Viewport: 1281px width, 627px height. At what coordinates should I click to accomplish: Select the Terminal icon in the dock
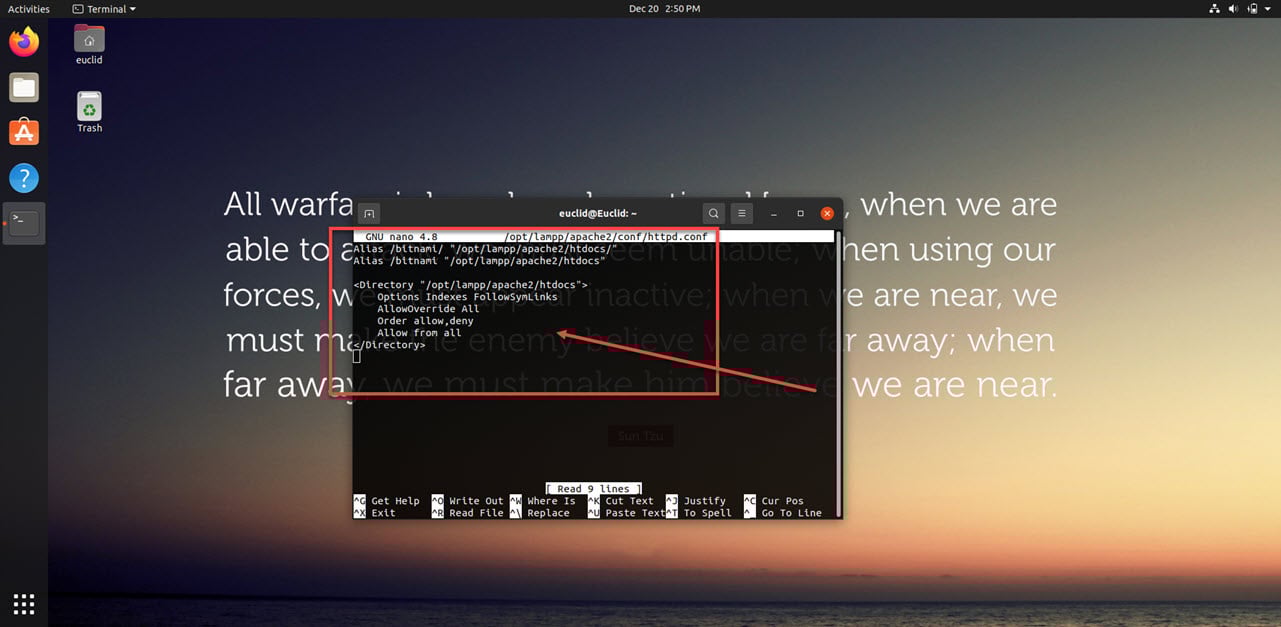click(24, 223)
